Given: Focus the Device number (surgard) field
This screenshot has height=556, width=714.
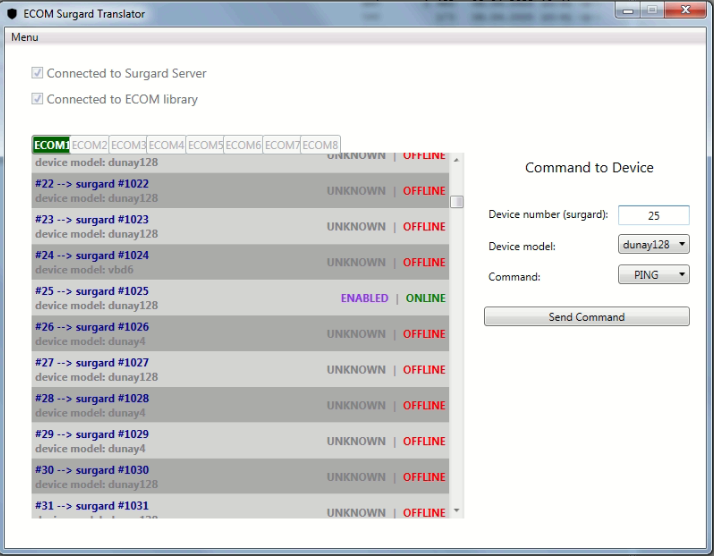Looking at the screenshot, I should click(x=653, y=215).
